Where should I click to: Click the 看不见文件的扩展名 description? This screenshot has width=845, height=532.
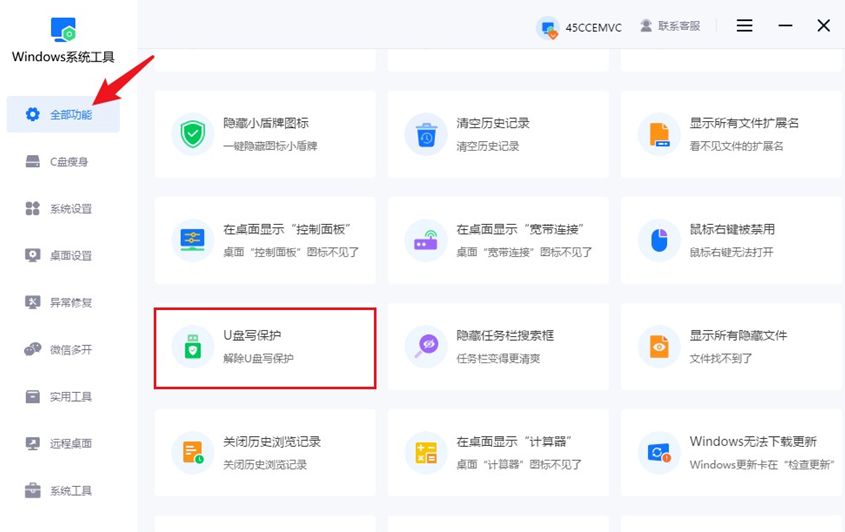pos(736,146)
